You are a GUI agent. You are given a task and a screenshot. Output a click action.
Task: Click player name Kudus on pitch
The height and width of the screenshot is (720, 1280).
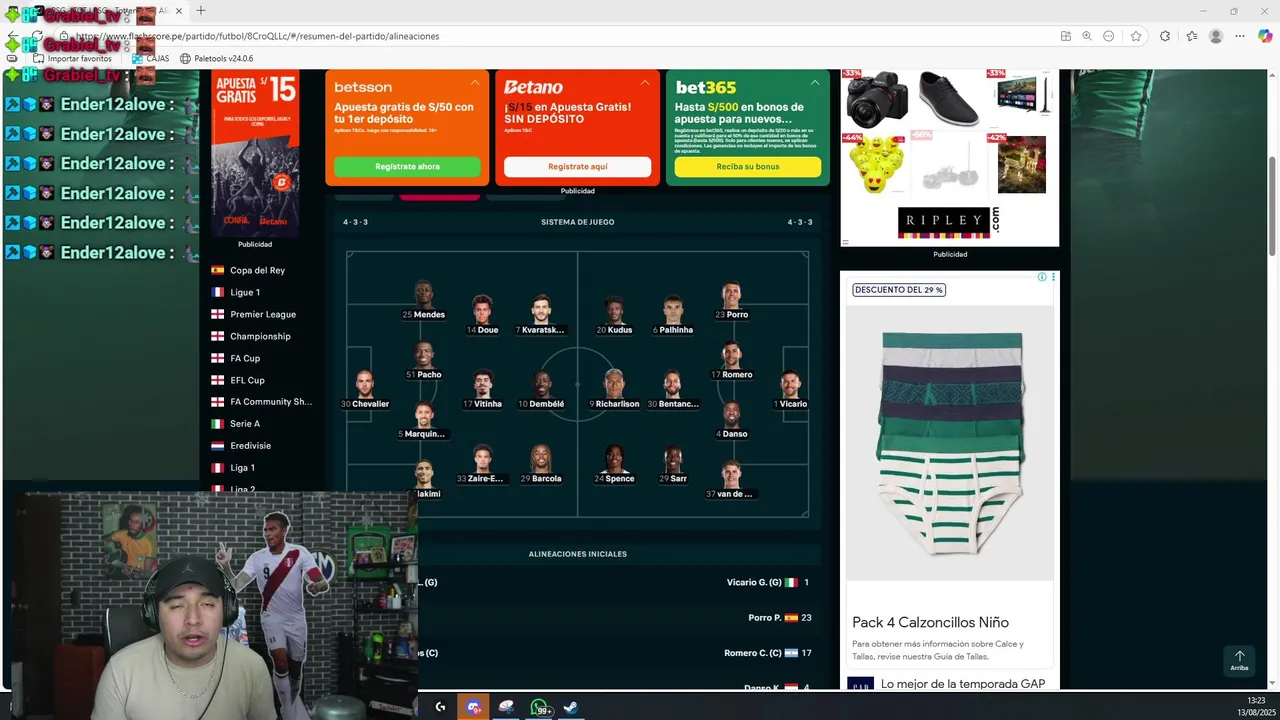pyautogui.click(x=620, y=330)
